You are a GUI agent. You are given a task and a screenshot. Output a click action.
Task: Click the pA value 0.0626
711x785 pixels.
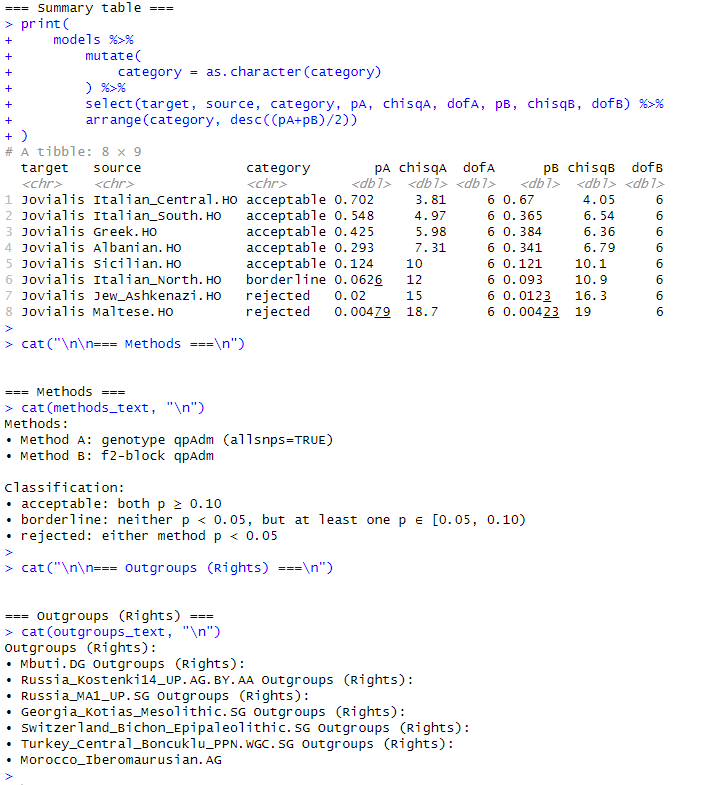tap(358, 280)
